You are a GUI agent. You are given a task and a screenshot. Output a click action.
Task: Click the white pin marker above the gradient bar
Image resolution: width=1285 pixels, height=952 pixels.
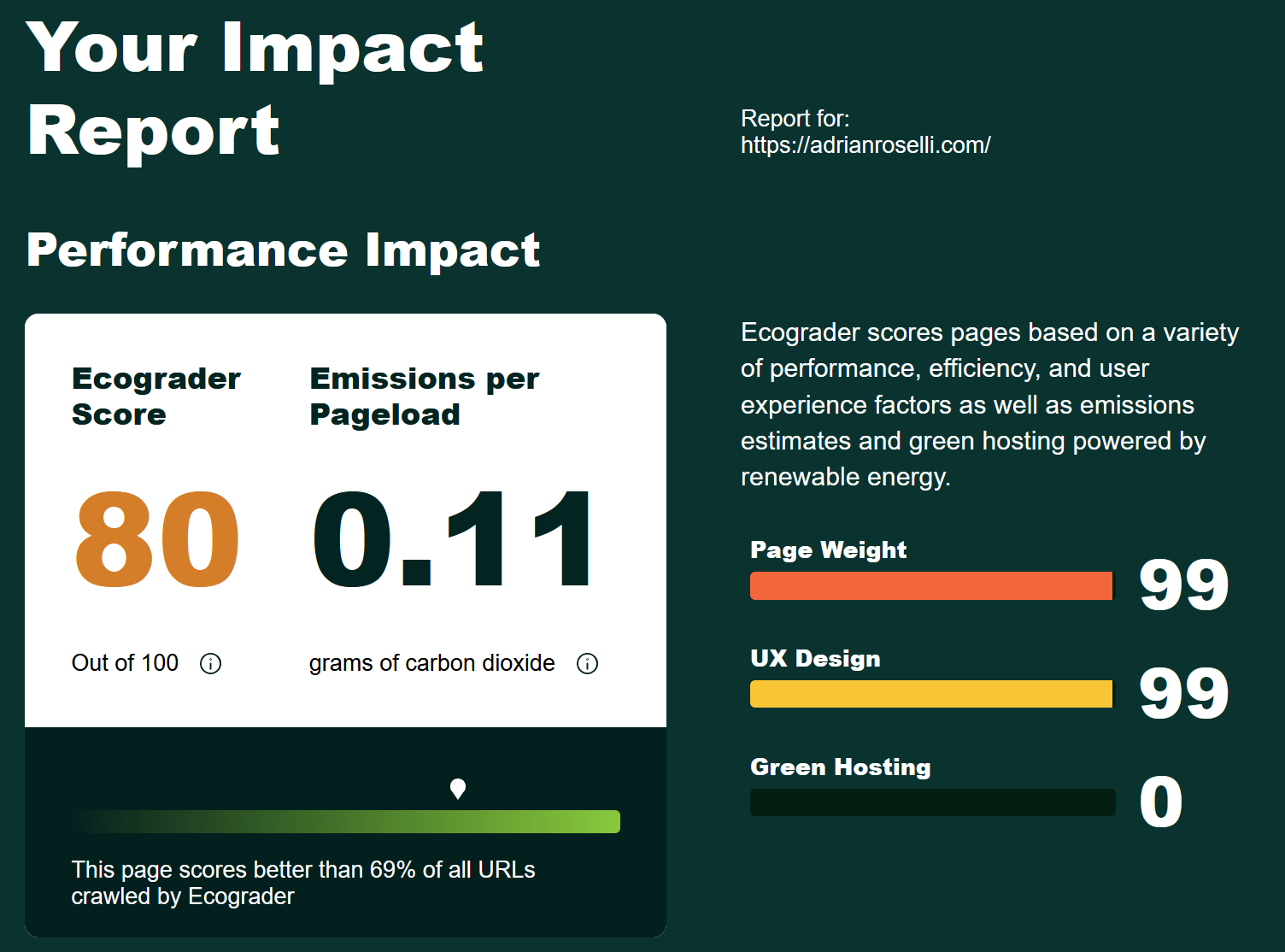click(x=458, y=788)
